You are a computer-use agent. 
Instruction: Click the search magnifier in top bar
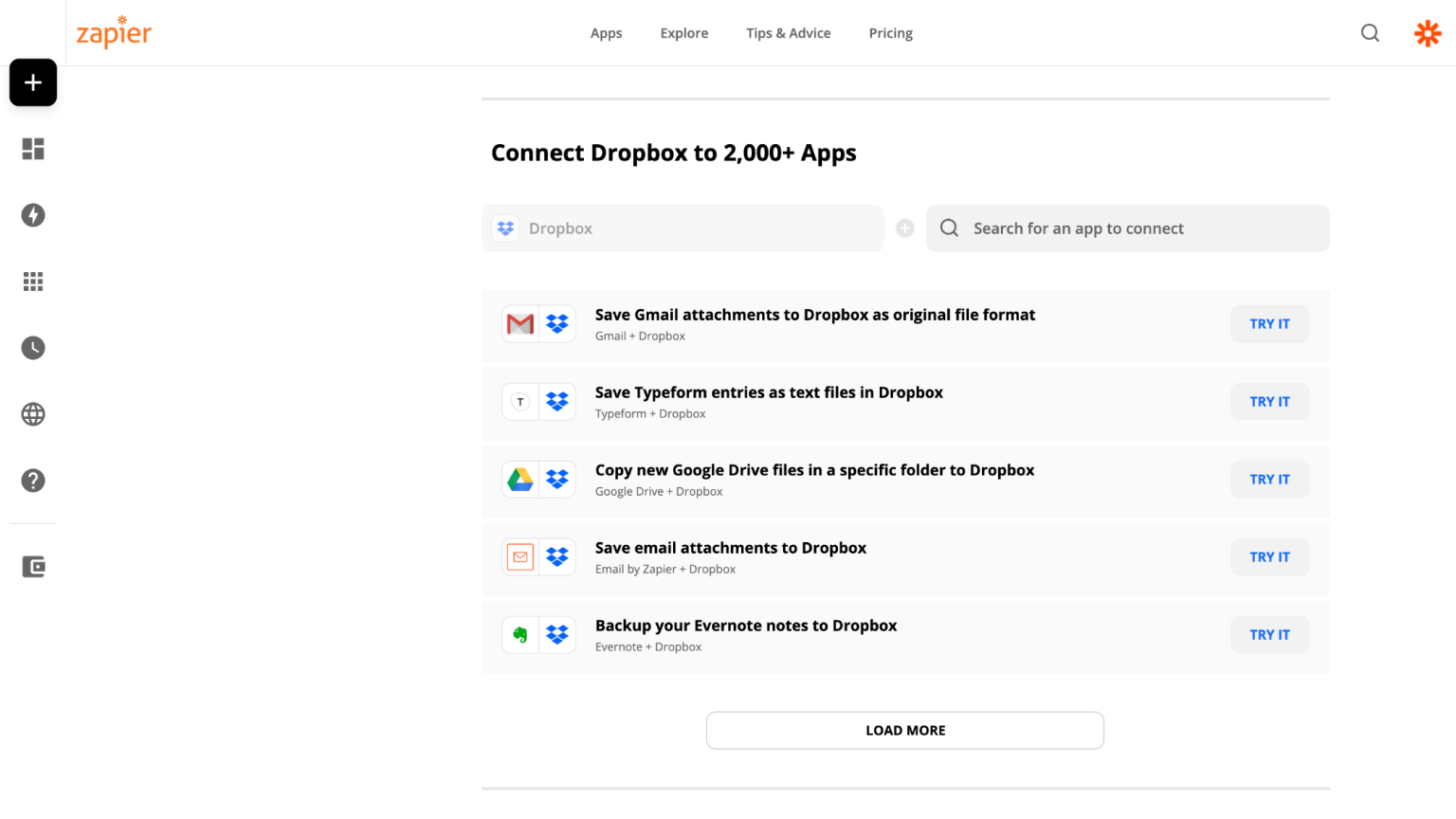(x=1370, y=33)
